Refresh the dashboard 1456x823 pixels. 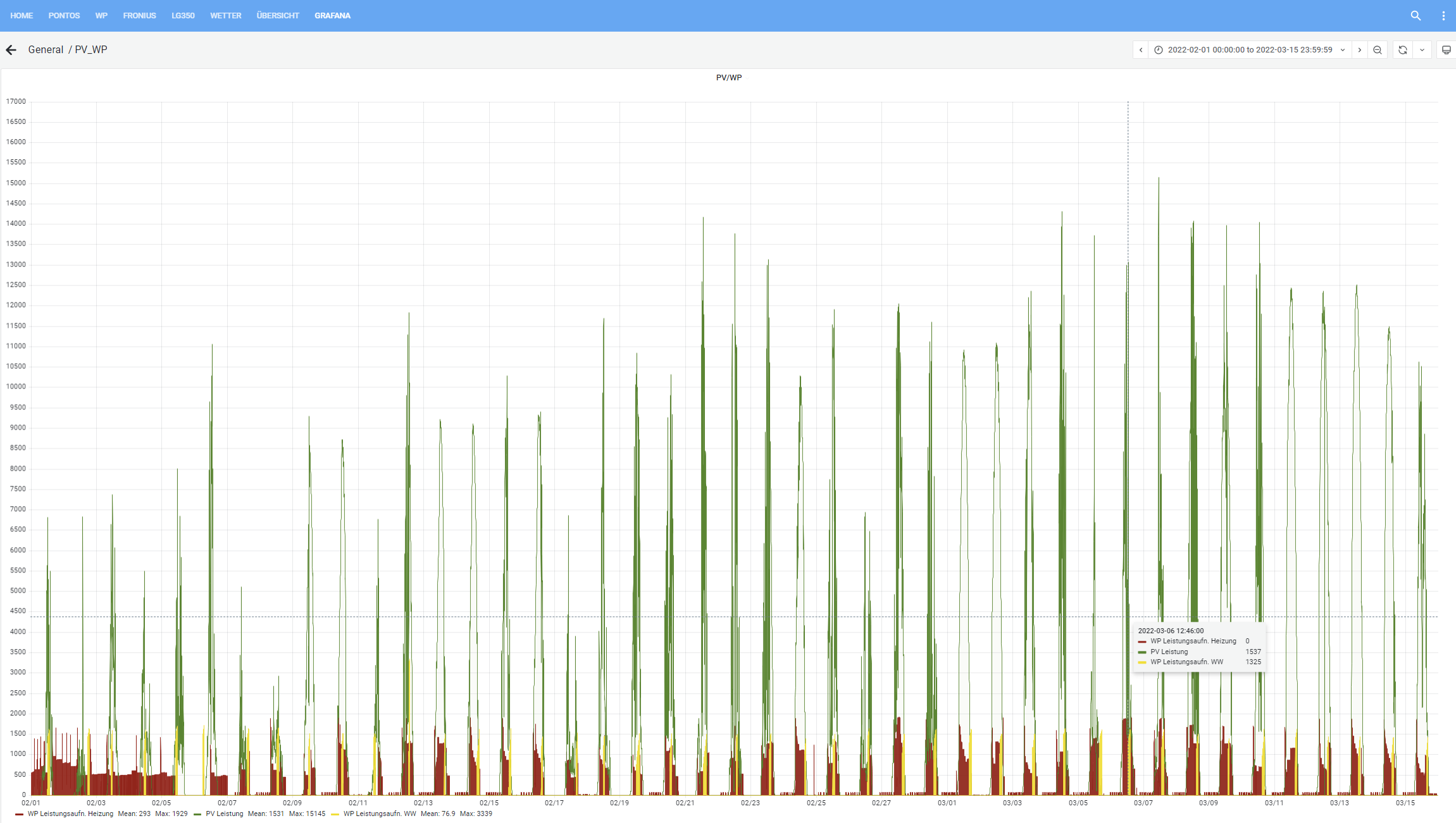[x=1403, y=50]
